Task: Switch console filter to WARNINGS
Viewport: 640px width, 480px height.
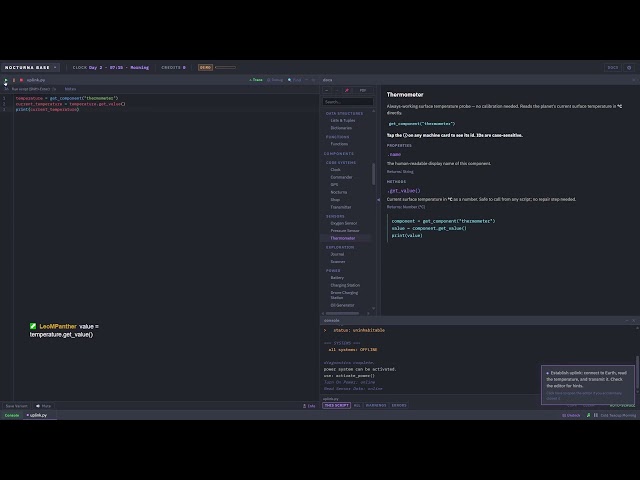Action: click(376, 405)
